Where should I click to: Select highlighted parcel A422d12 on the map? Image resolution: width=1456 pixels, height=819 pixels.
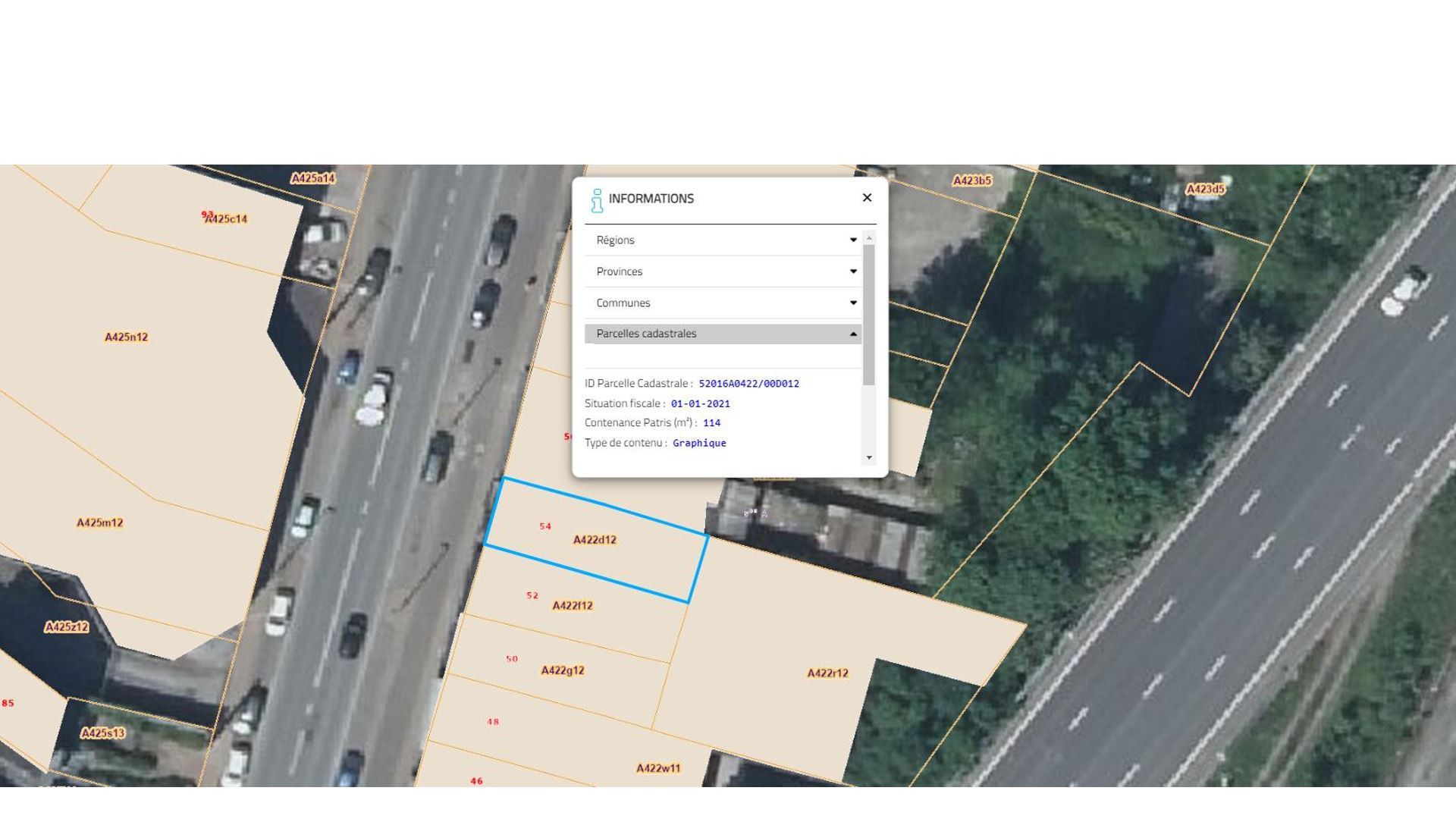595,540
